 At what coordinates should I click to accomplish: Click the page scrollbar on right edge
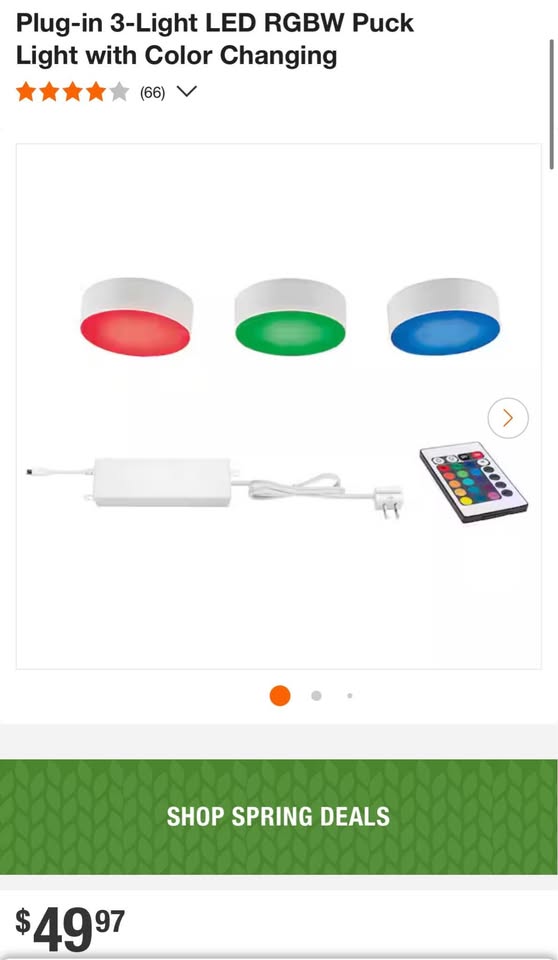click(552, 104)
